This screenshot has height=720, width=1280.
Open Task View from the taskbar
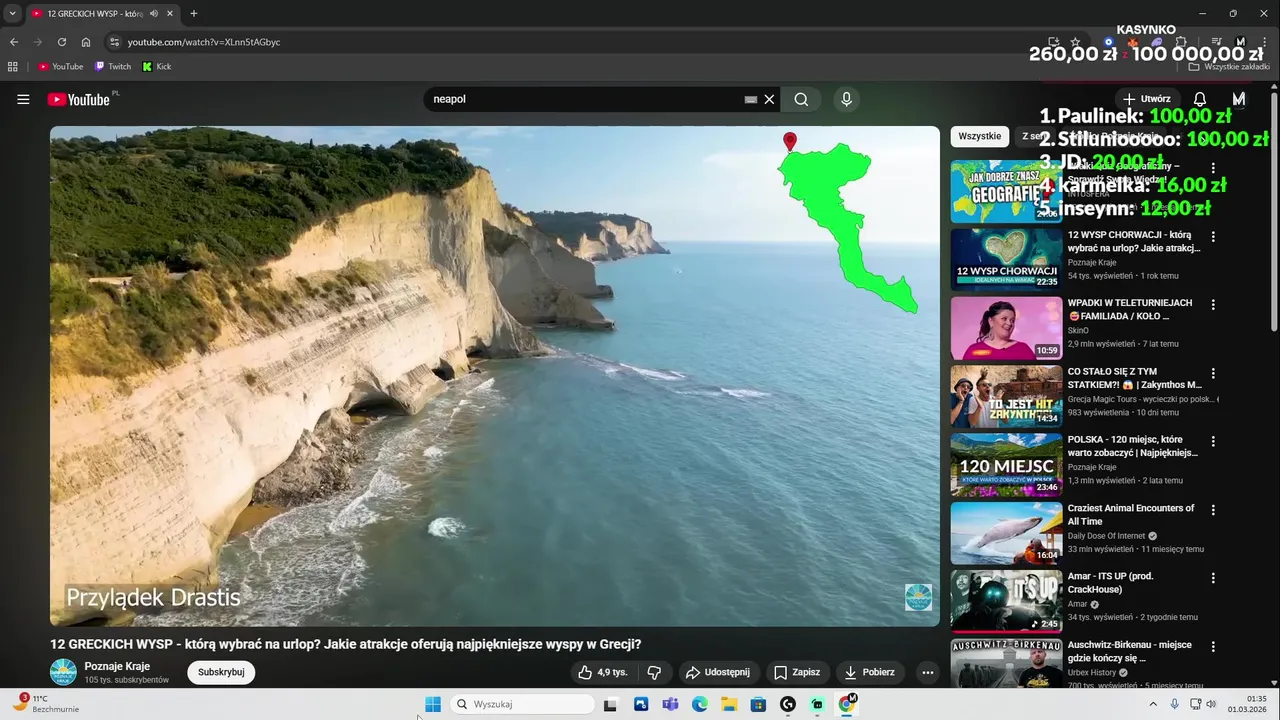click(610, 704)
